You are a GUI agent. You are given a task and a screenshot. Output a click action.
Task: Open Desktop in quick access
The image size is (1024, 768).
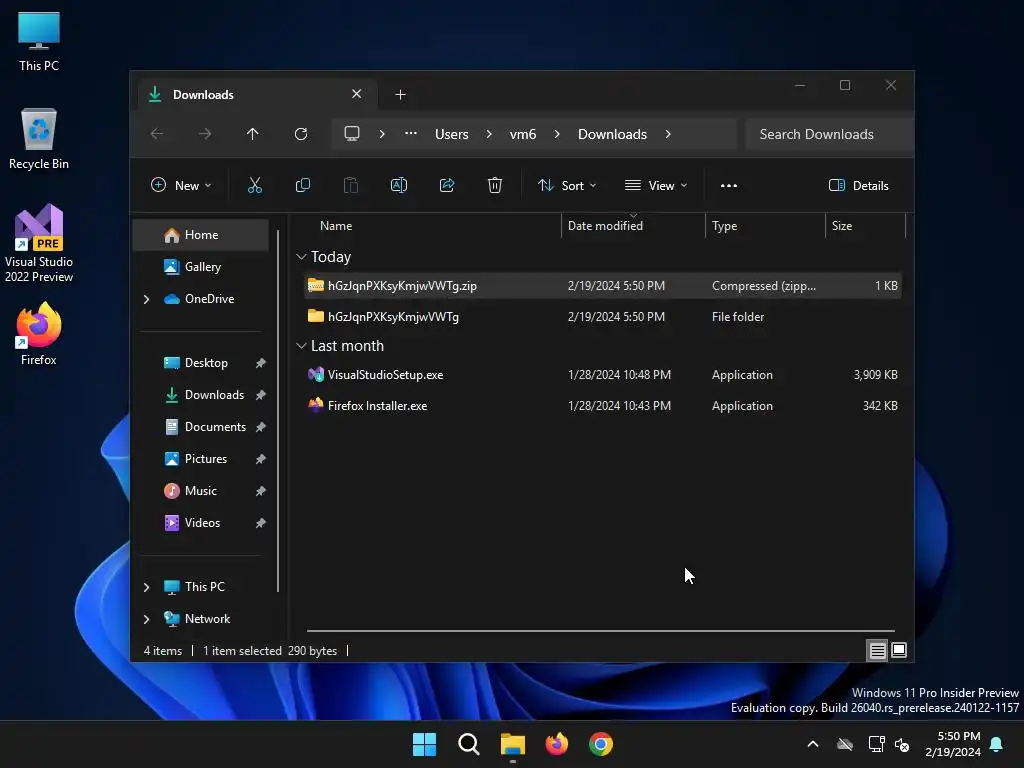click(200, 363)
